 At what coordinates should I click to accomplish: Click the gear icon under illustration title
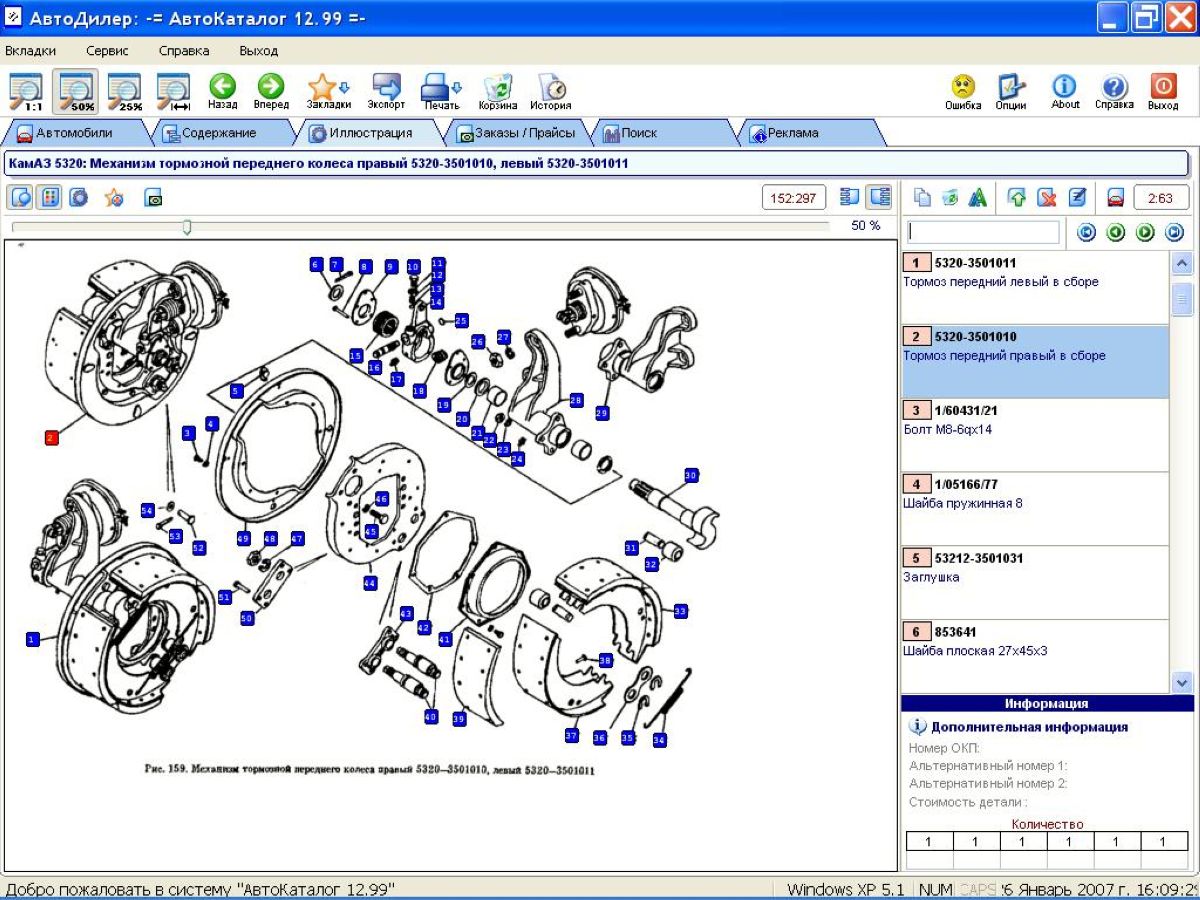pos(78,197)
